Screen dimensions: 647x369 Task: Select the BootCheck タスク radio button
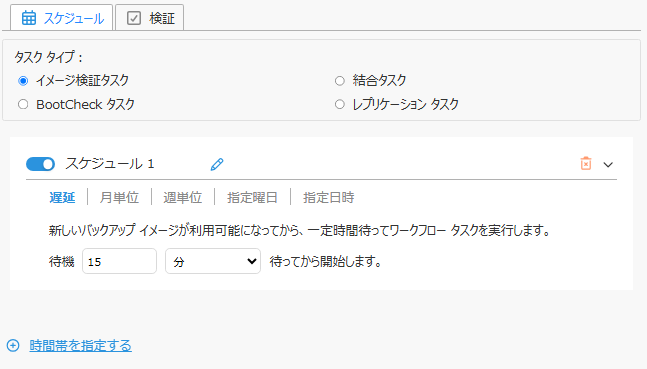pos(23,104)
